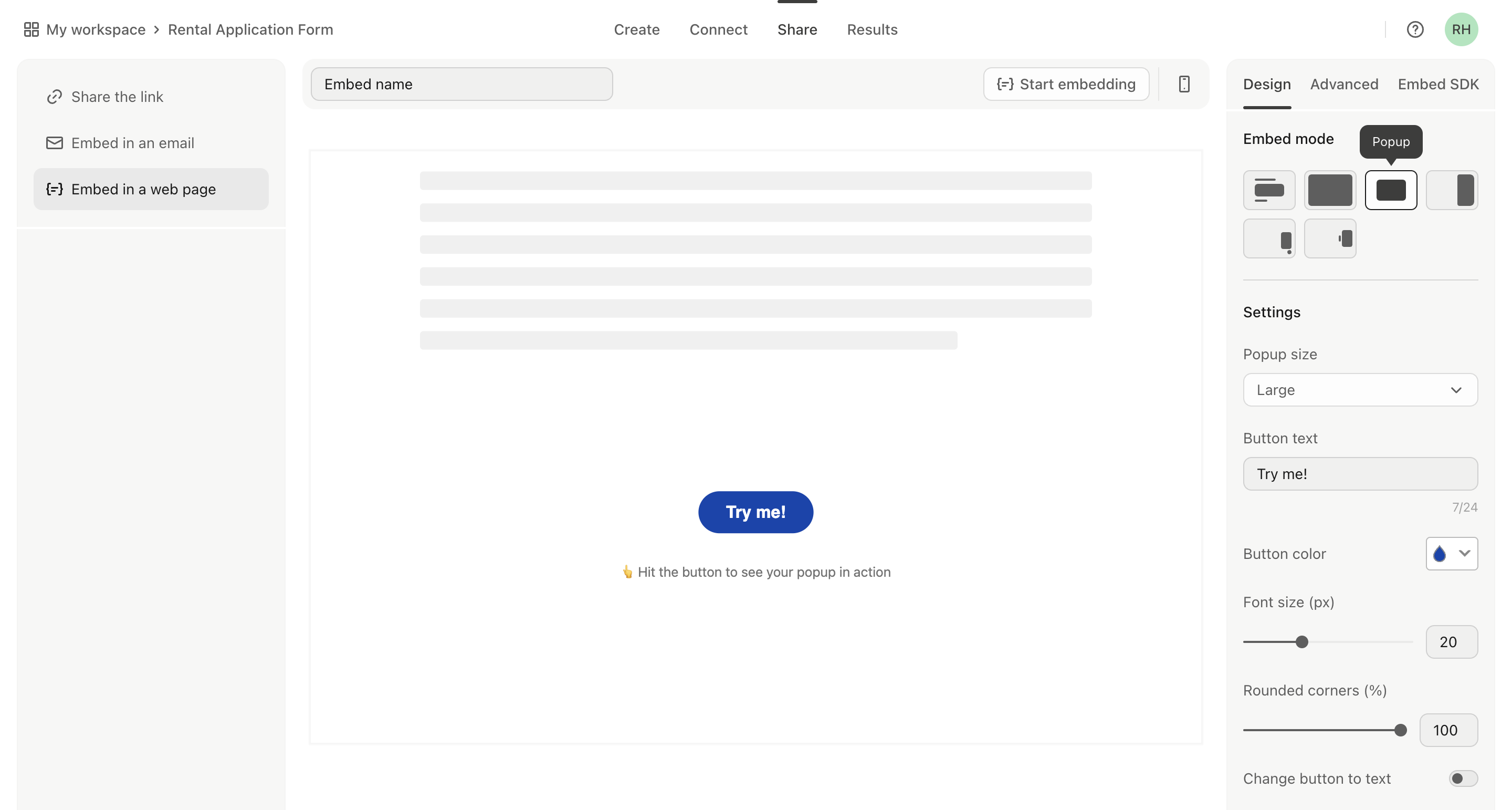The image size is (1512, 810).
Task: Select the Popover embed mode
Action: (1269, 238)
